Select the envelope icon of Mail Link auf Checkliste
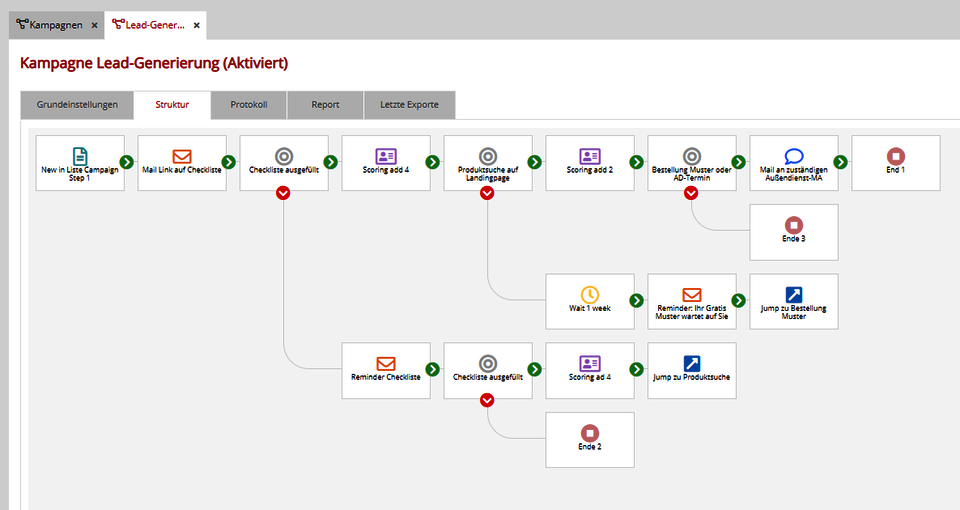The width and height of the screenshot is (960, 510). click(x=182, y=156)
